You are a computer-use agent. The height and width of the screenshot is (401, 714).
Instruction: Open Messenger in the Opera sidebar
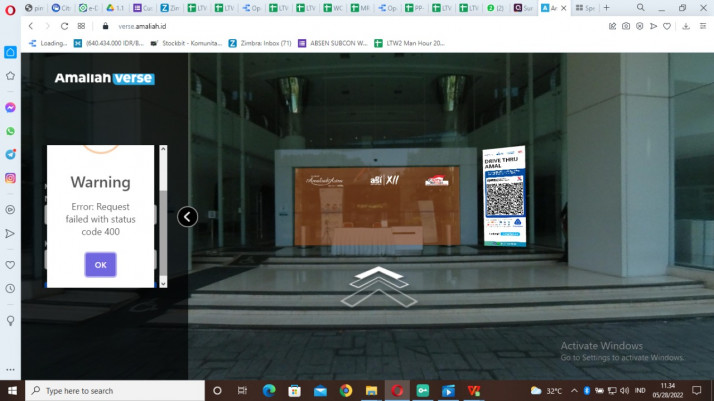point(10,107)
